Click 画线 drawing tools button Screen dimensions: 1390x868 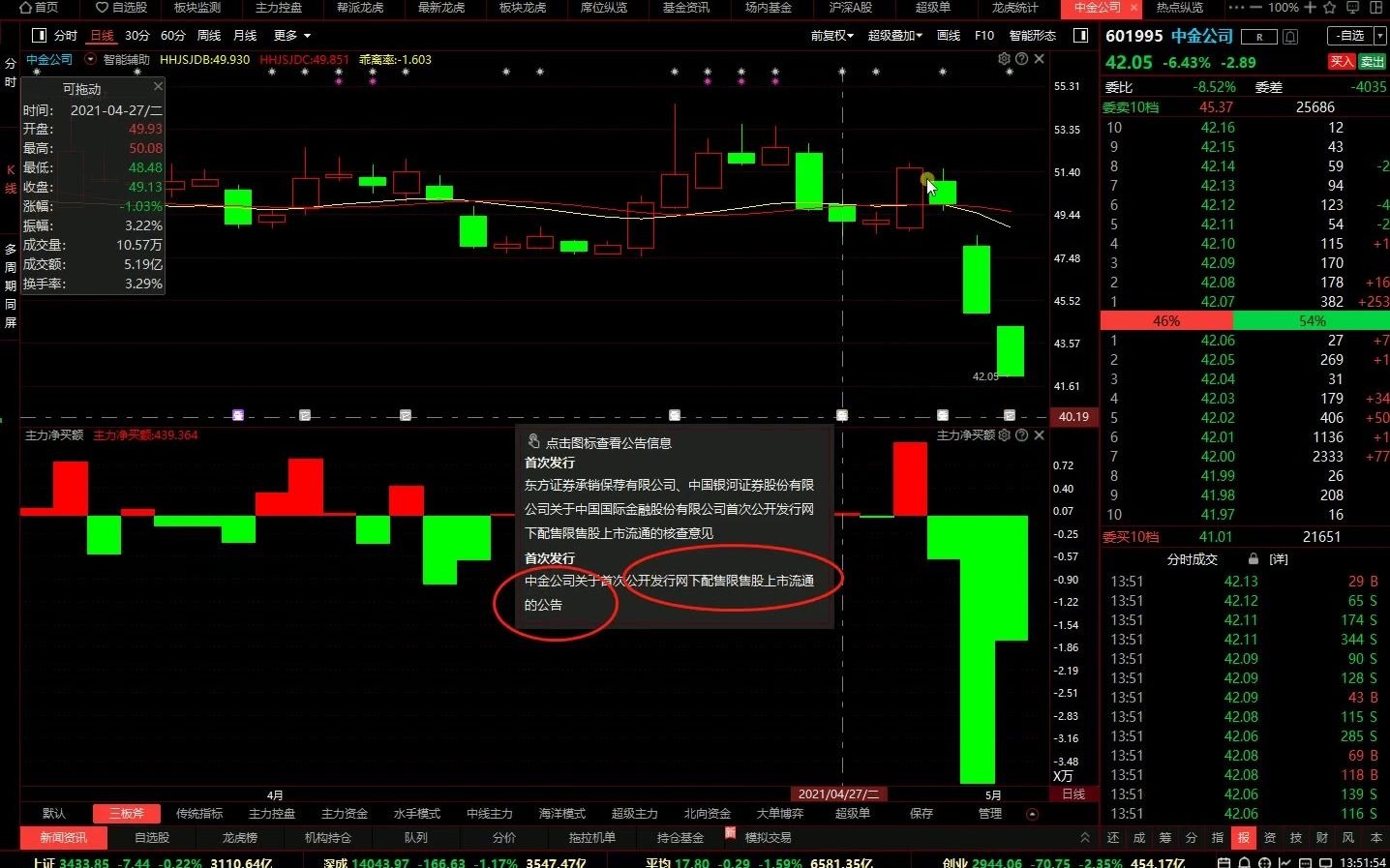pos(949,36)
